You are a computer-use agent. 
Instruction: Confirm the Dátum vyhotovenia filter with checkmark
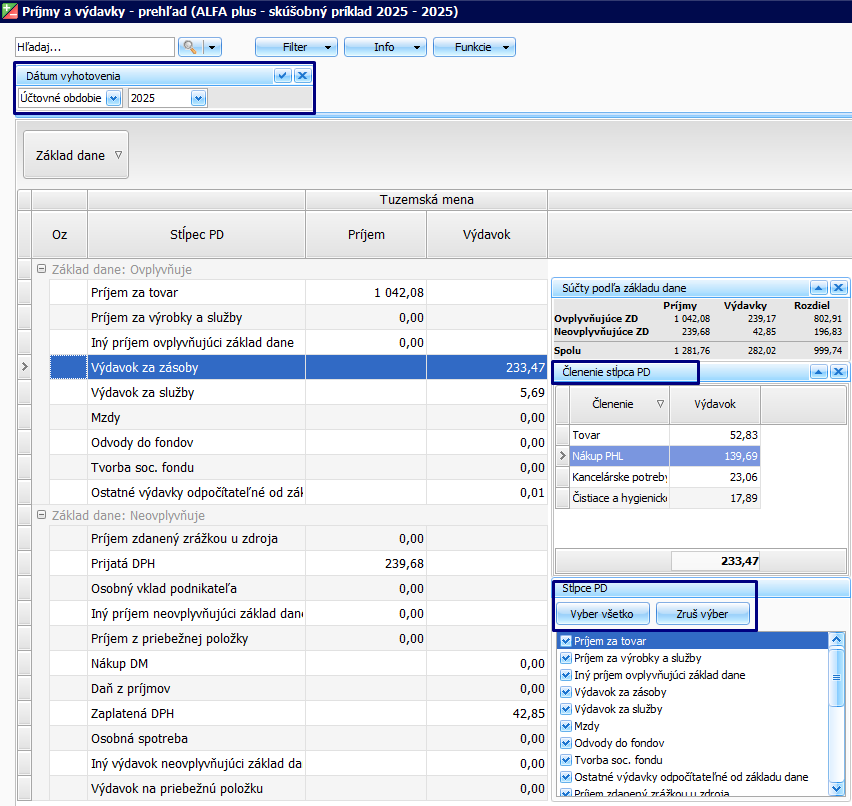coord(283,76)
